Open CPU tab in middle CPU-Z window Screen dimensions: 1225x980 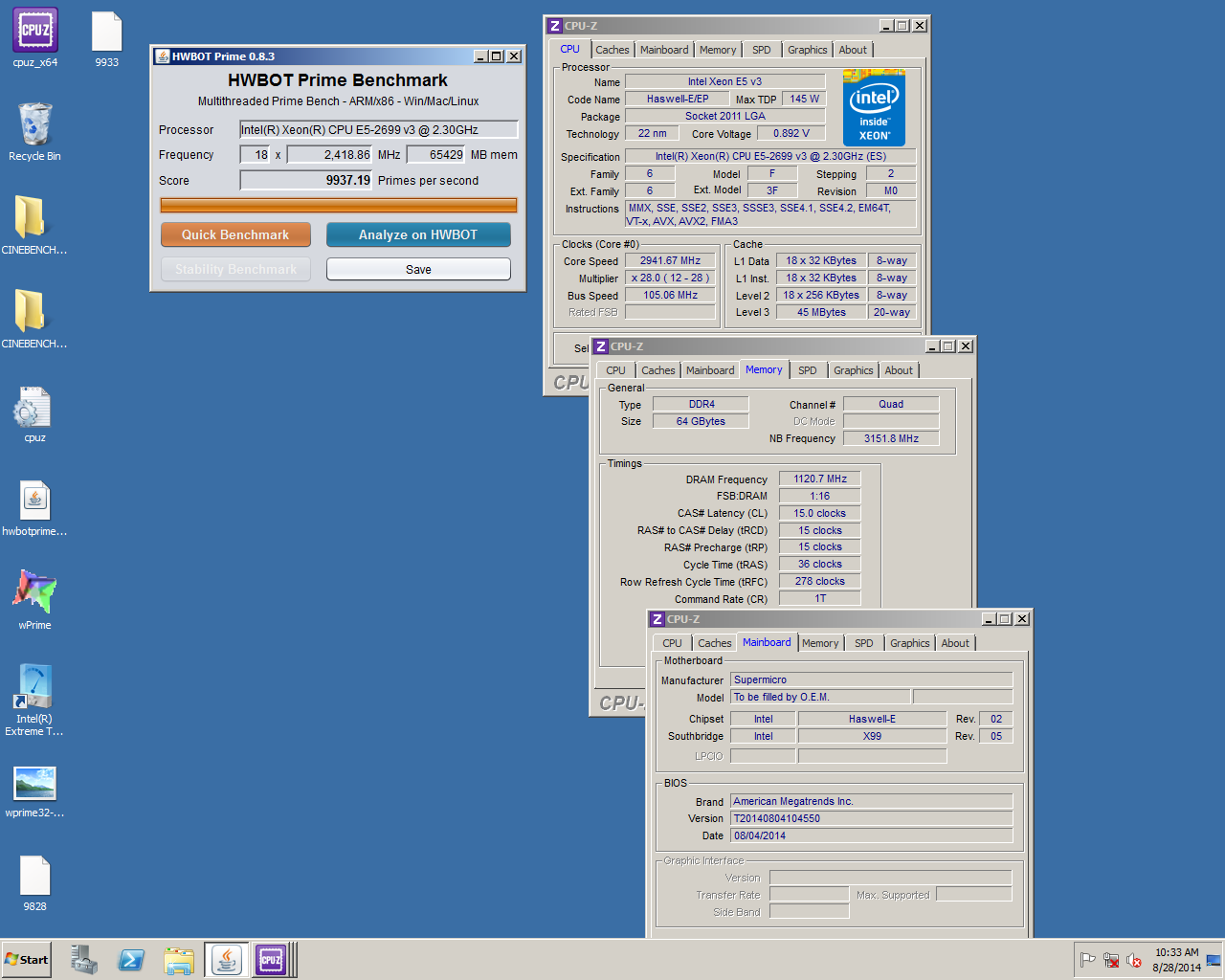point(615,370)
